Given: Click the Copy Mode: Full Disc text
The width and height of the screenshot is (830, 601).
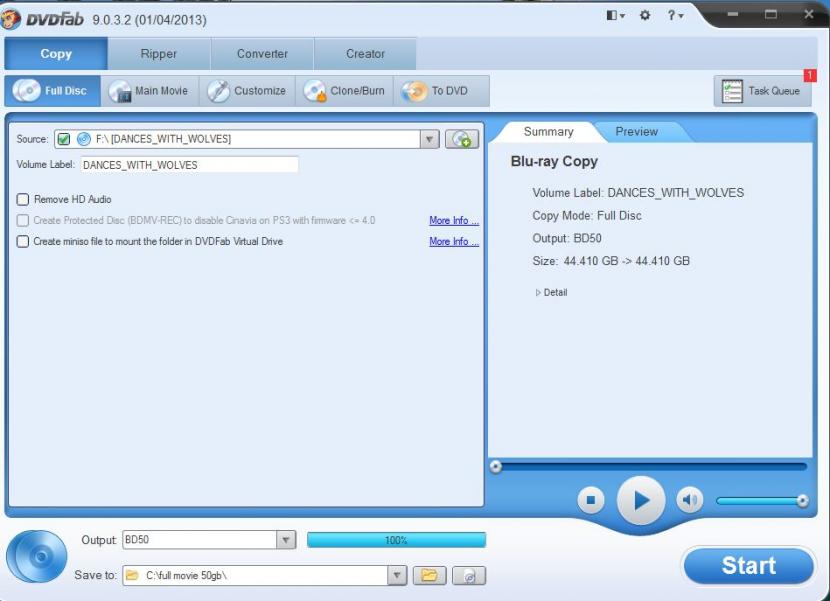Looking at the screenshot, I should click(x=587, y=216).
